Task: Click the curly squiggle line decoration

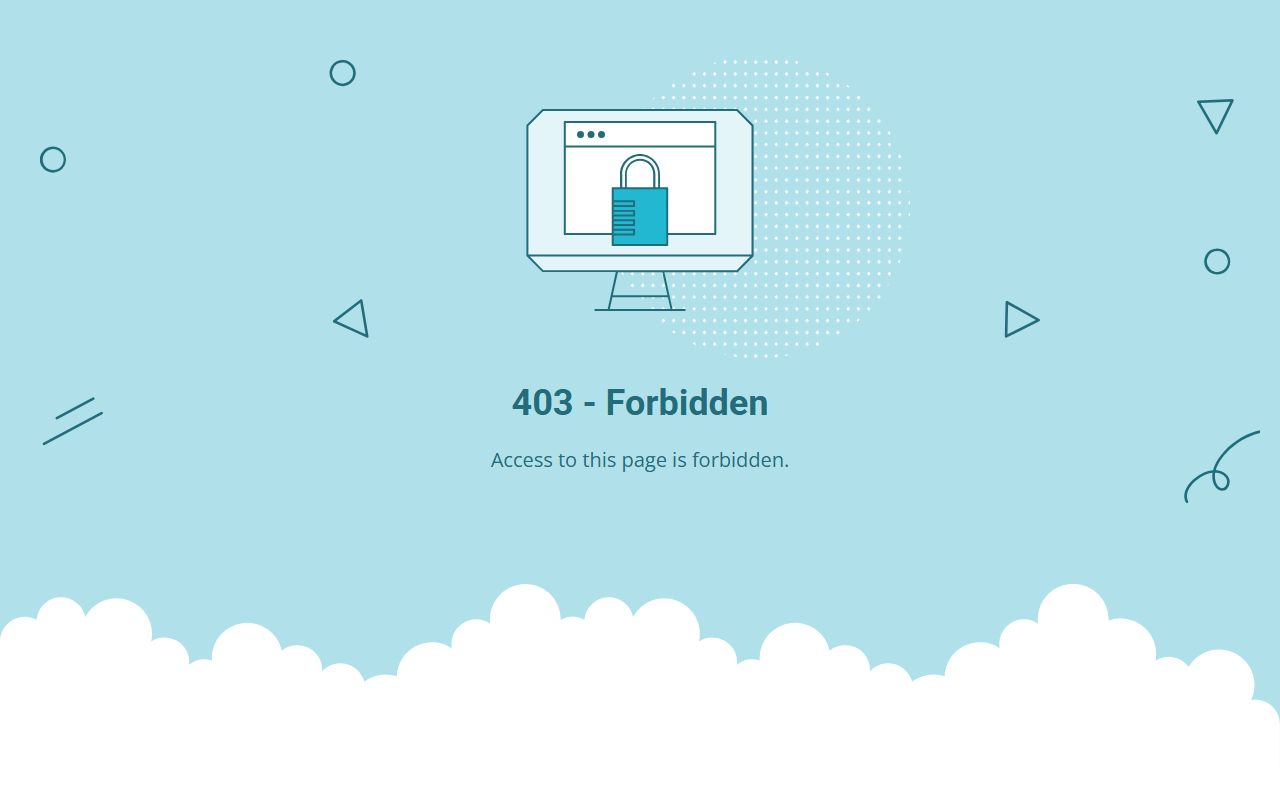Action: click(x=1222, y=467)
